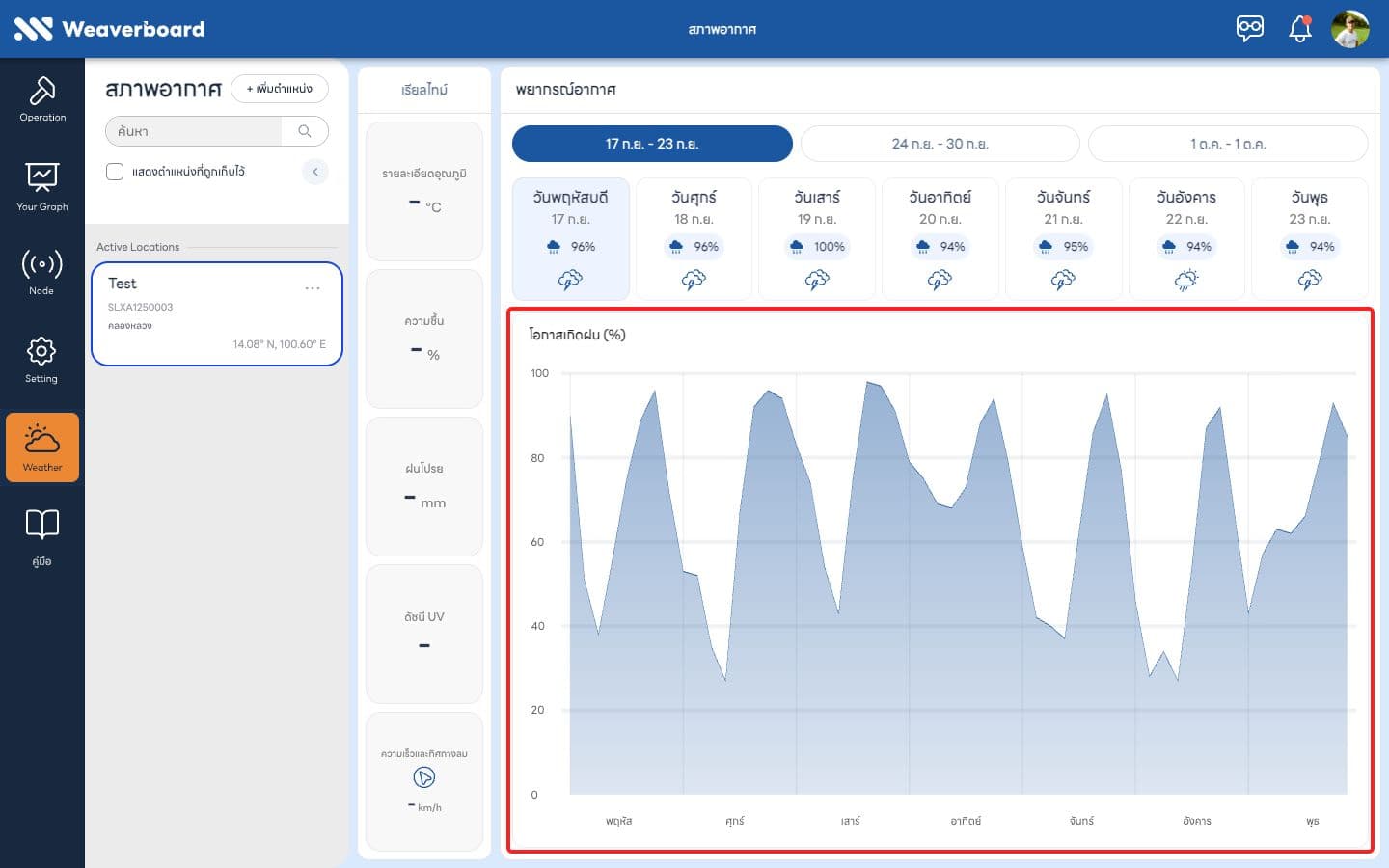Select the วันจันทร์ 21 ก.ย. day card
This screenshot has width=1389, height=868.
(x=1063, y=238)
